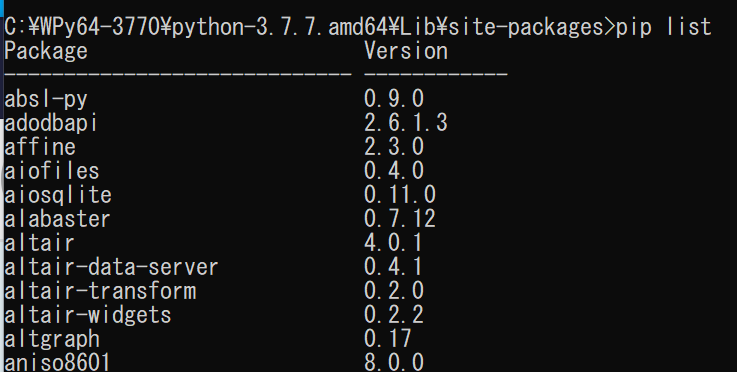Click the adodbapi package entry
Screen dimensions: 737x372
51,123
